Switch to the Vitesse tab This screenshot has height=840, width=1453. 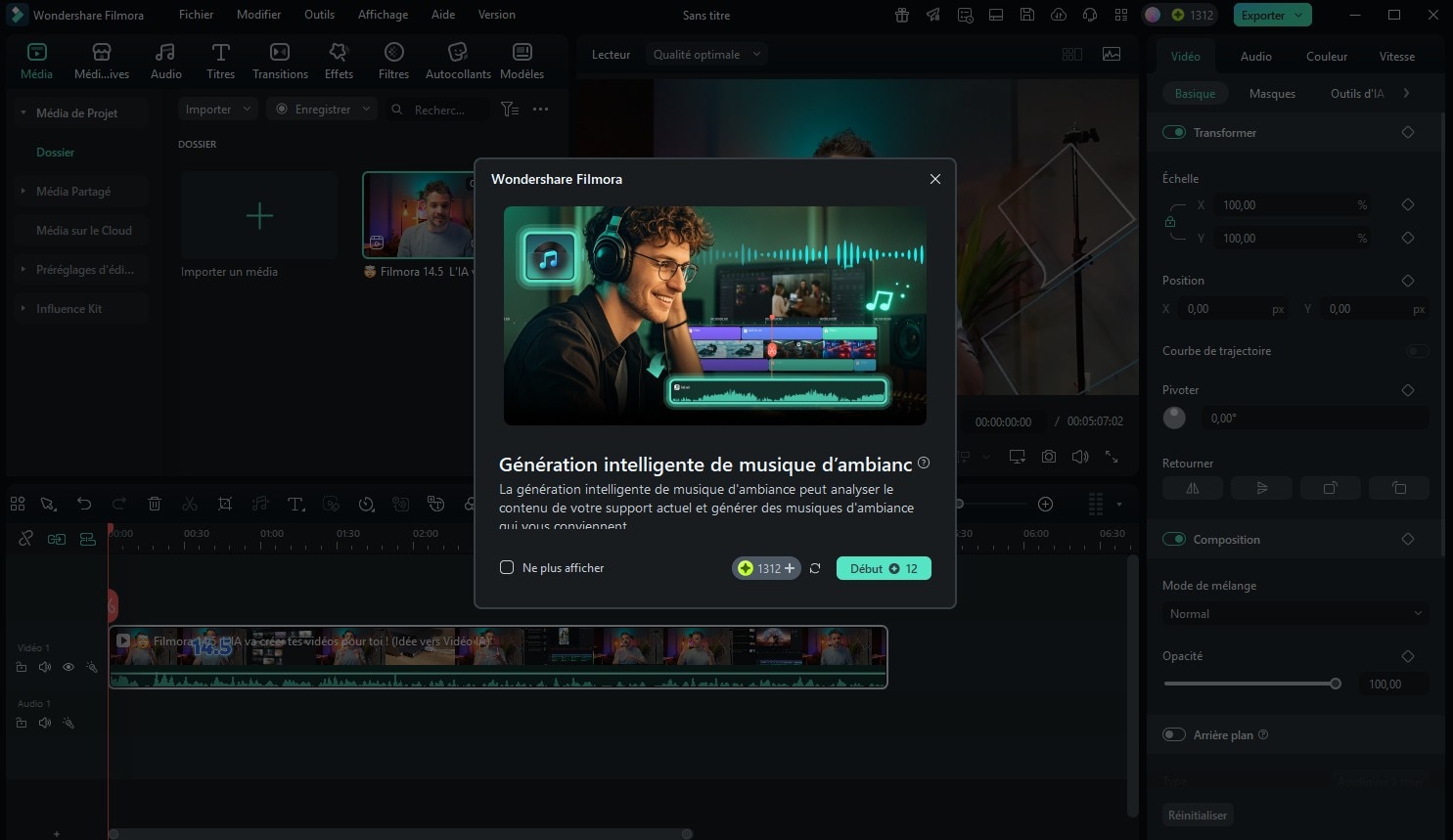click(x=1397, y=57)
